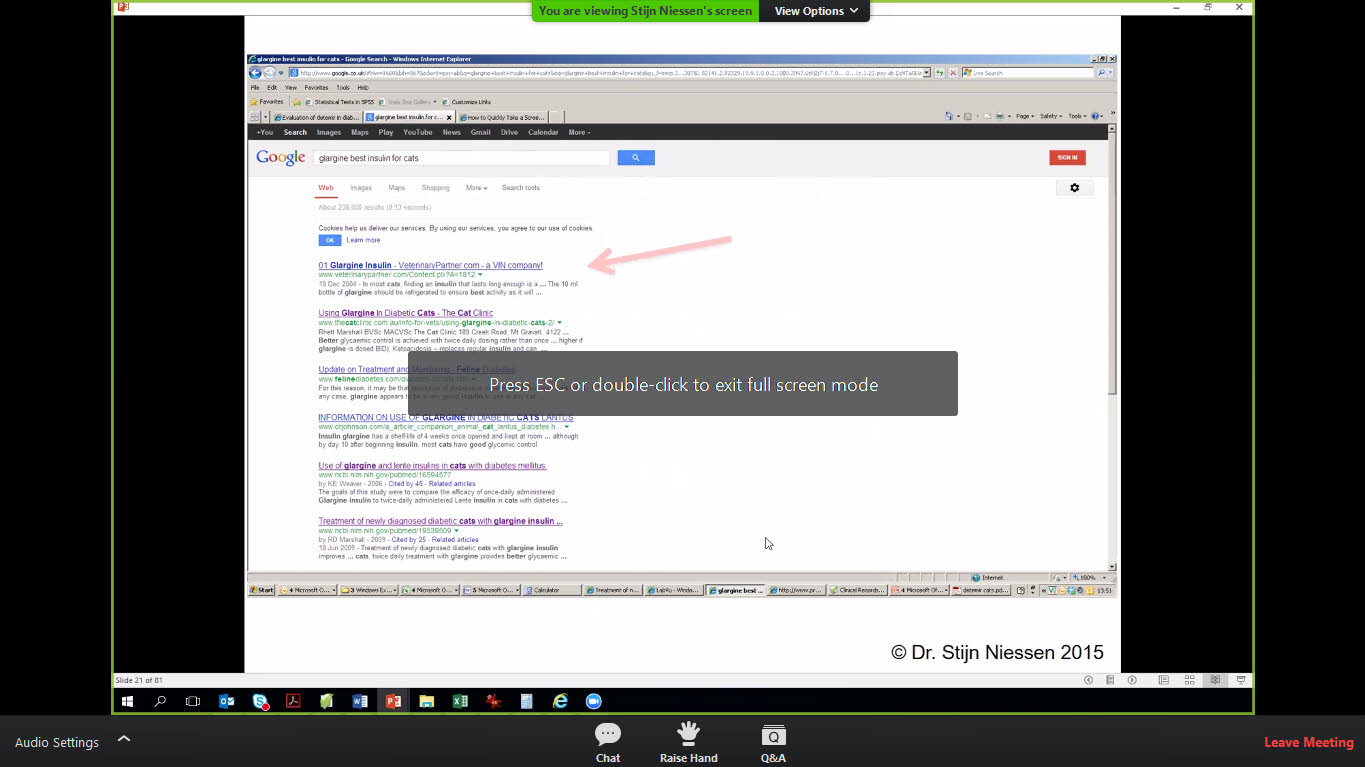Switch to How to Quickly Take a Screenshot tab

pyautogui.click(x=502, y=117)
